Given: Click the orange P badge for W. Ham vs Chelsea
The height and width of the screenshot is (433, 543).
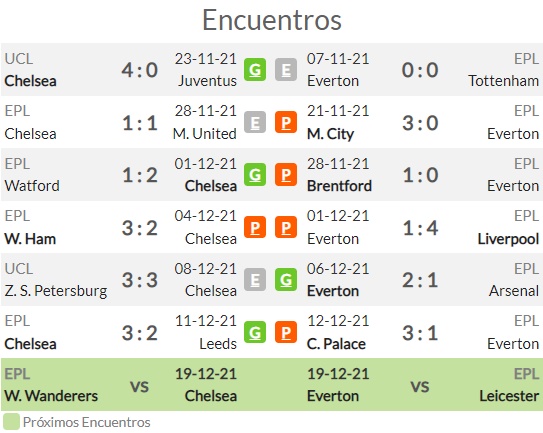Looking at the screenshot, I should click(x=255, y=227).
